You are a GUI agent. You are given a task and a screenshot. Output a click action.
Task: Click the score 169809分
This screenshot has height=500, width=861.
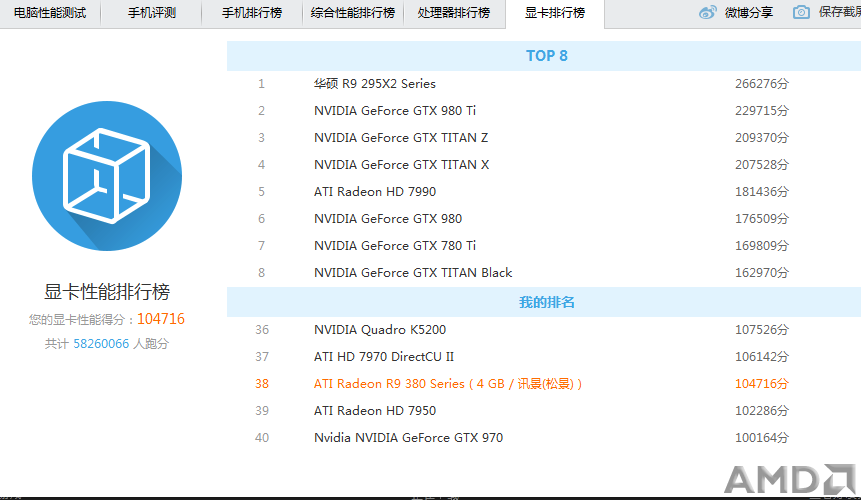(762, 245)
